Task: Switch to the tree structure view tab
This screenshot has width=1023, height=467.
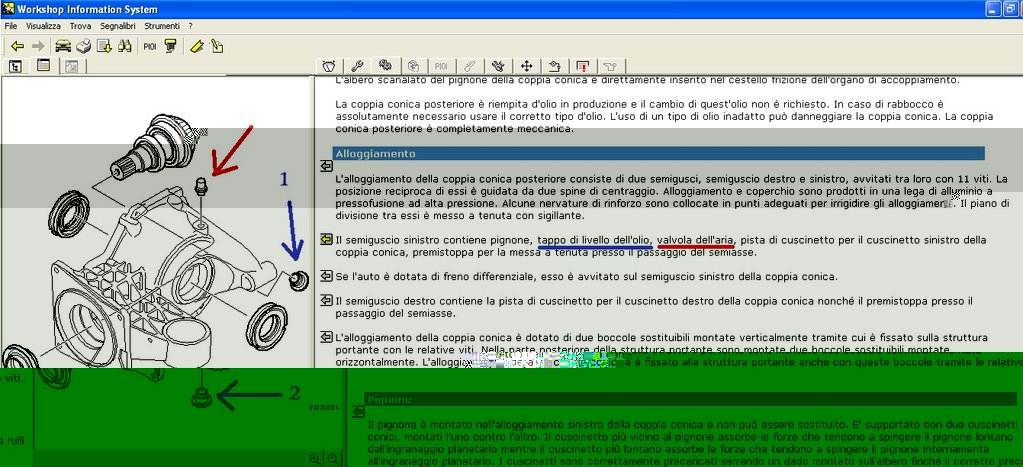Action: [16, 66]
